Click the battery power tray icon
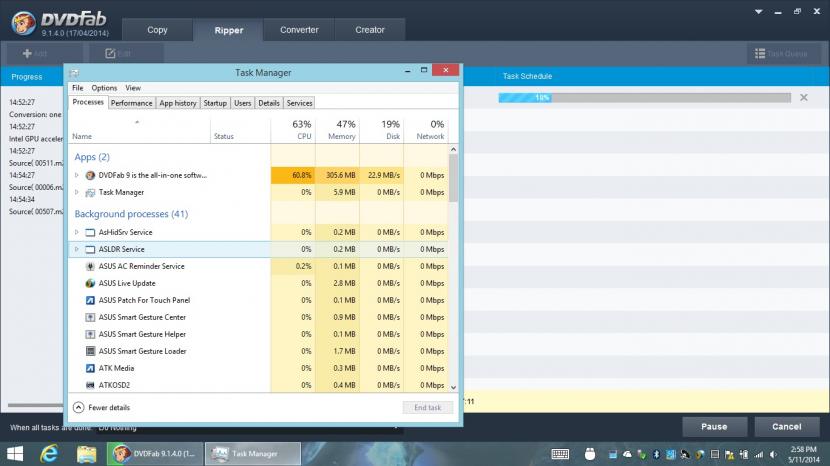830x466 pixels. [x=744, y=454]
